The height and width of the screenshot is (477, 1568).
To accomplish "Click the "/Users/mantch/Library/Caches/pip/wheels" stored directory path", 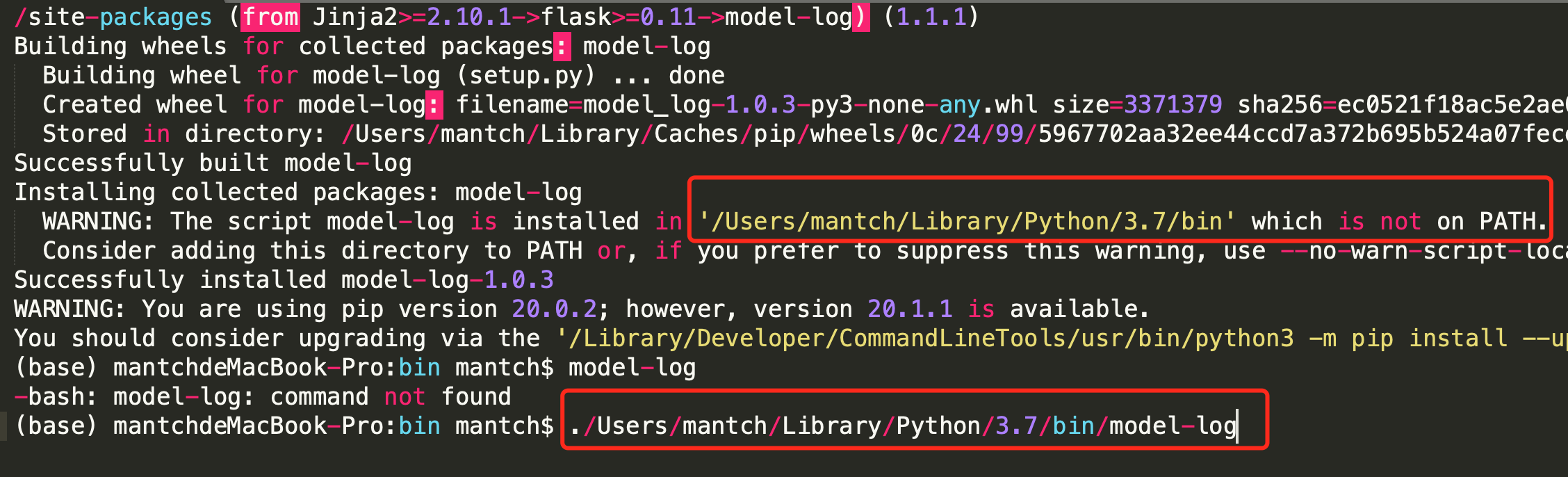I will [x=619, y=134].
